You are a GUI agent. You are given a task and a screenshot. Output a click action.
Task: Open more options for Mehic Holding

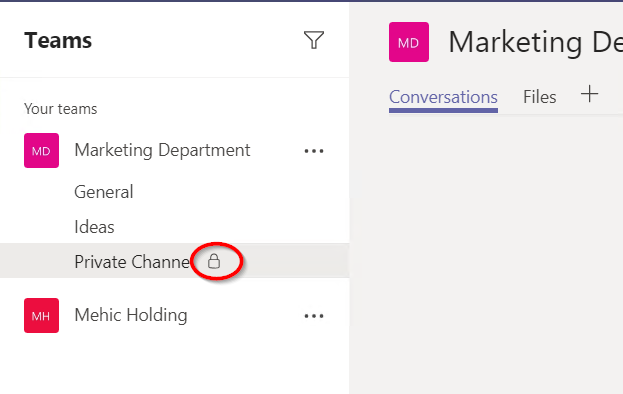click(x=314, y=316)
